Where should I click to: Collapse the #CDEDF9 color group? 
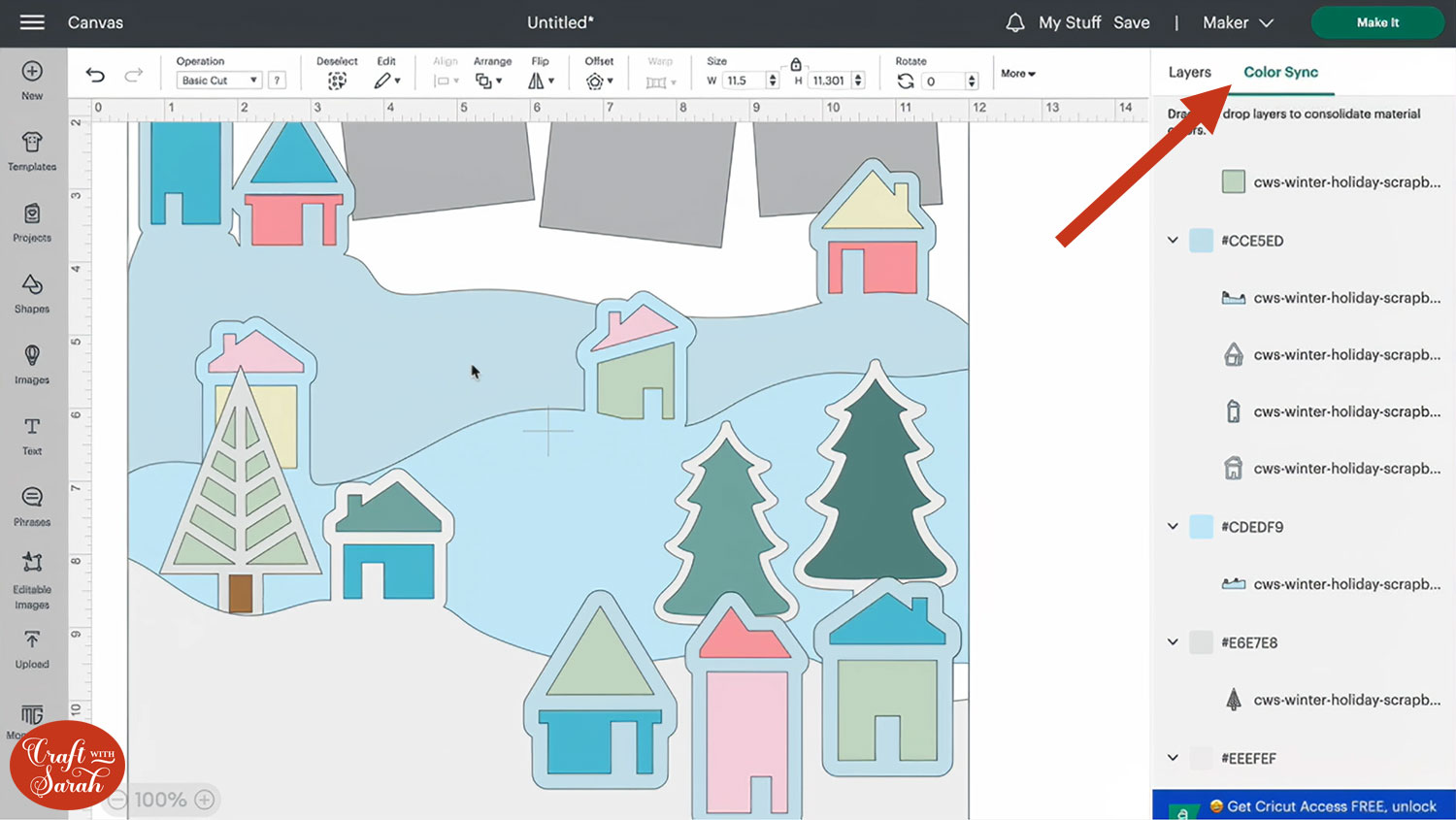[1173, 526]
